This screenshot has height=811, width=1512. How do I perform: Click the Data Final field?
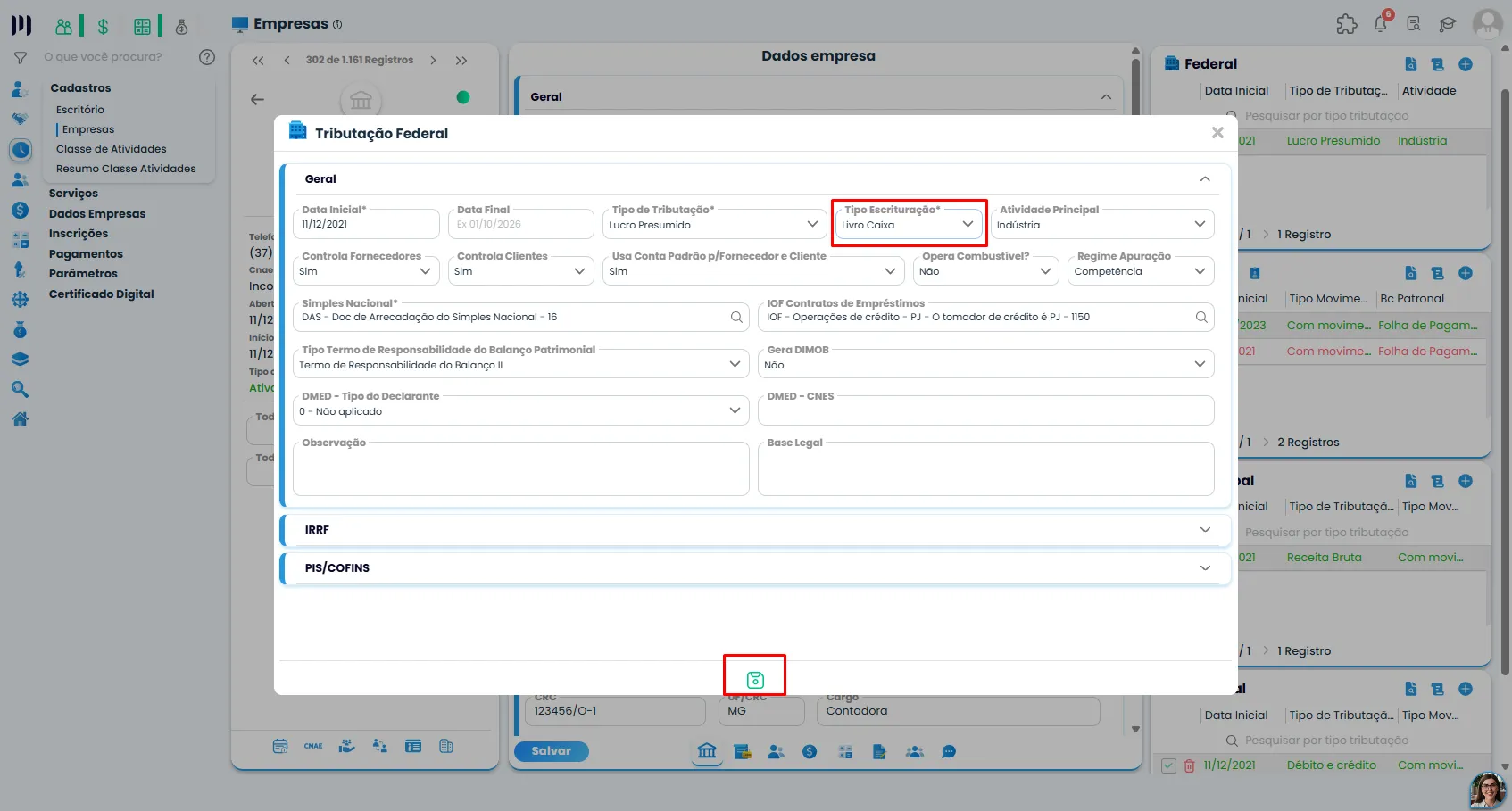coord(521,224)
